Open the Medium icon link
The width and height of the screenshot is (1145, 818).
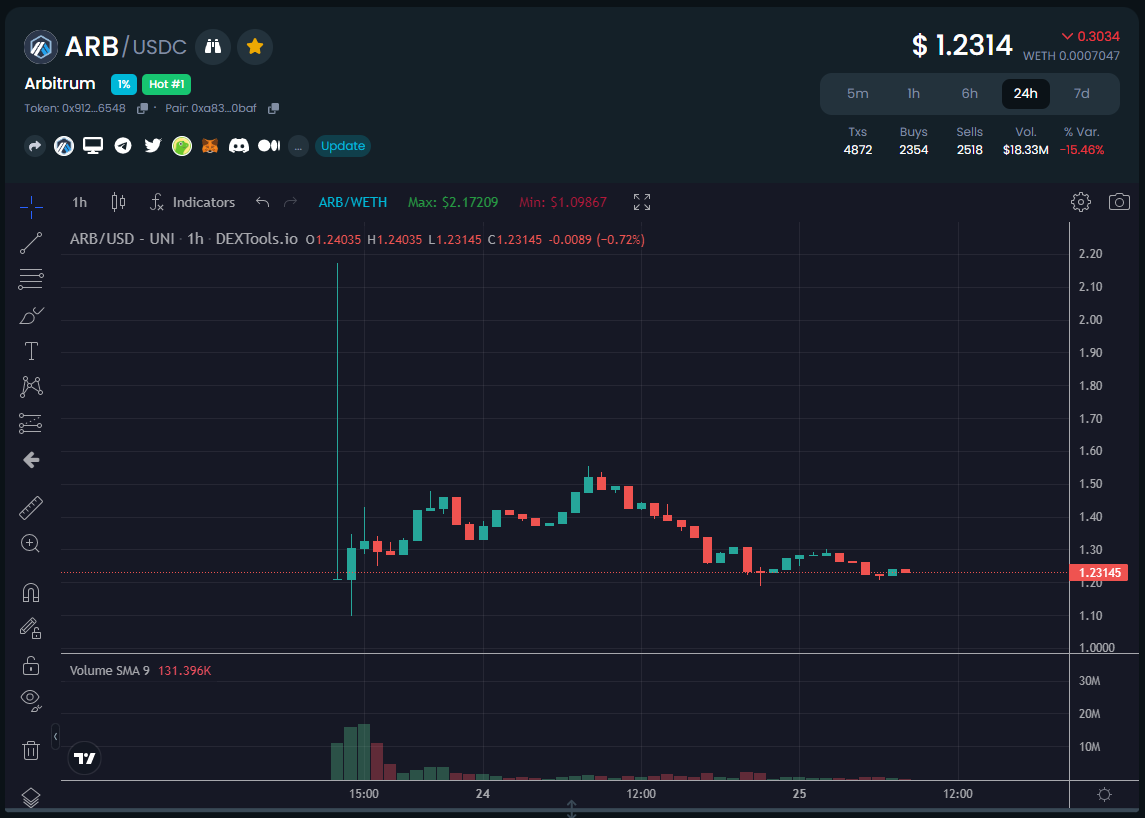[x=269, y=146]
